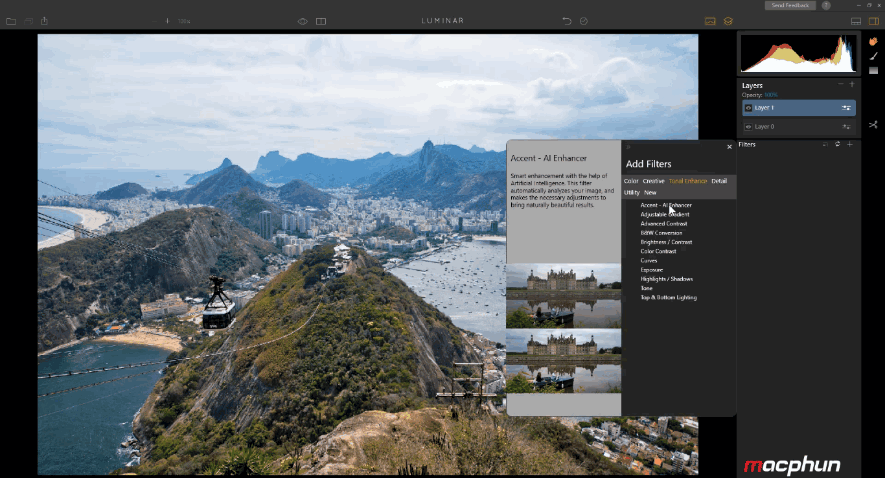885x478 pixels.
Task: Toggle the layers panel icon in the toolbar
Action: pos(728,21)
